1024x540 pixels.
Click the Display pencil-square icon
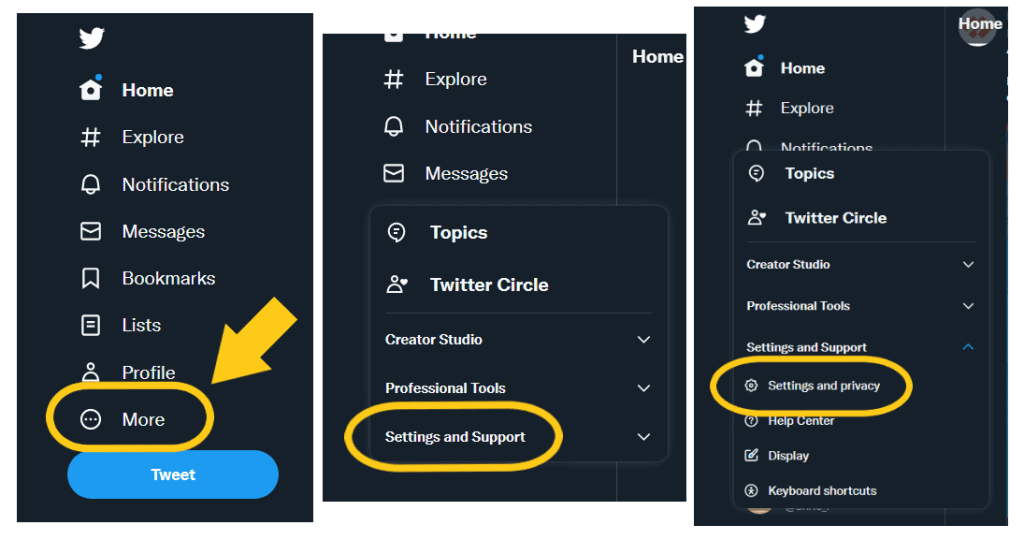752,456
